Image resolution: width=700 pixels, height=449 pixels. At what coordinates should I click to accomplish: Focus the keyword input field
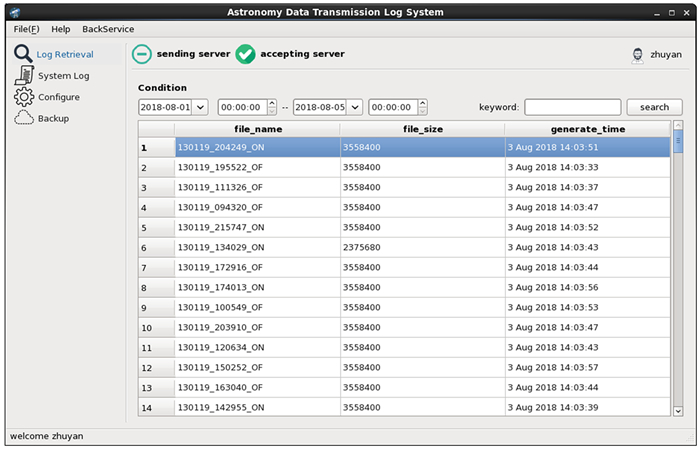[572, 107]
